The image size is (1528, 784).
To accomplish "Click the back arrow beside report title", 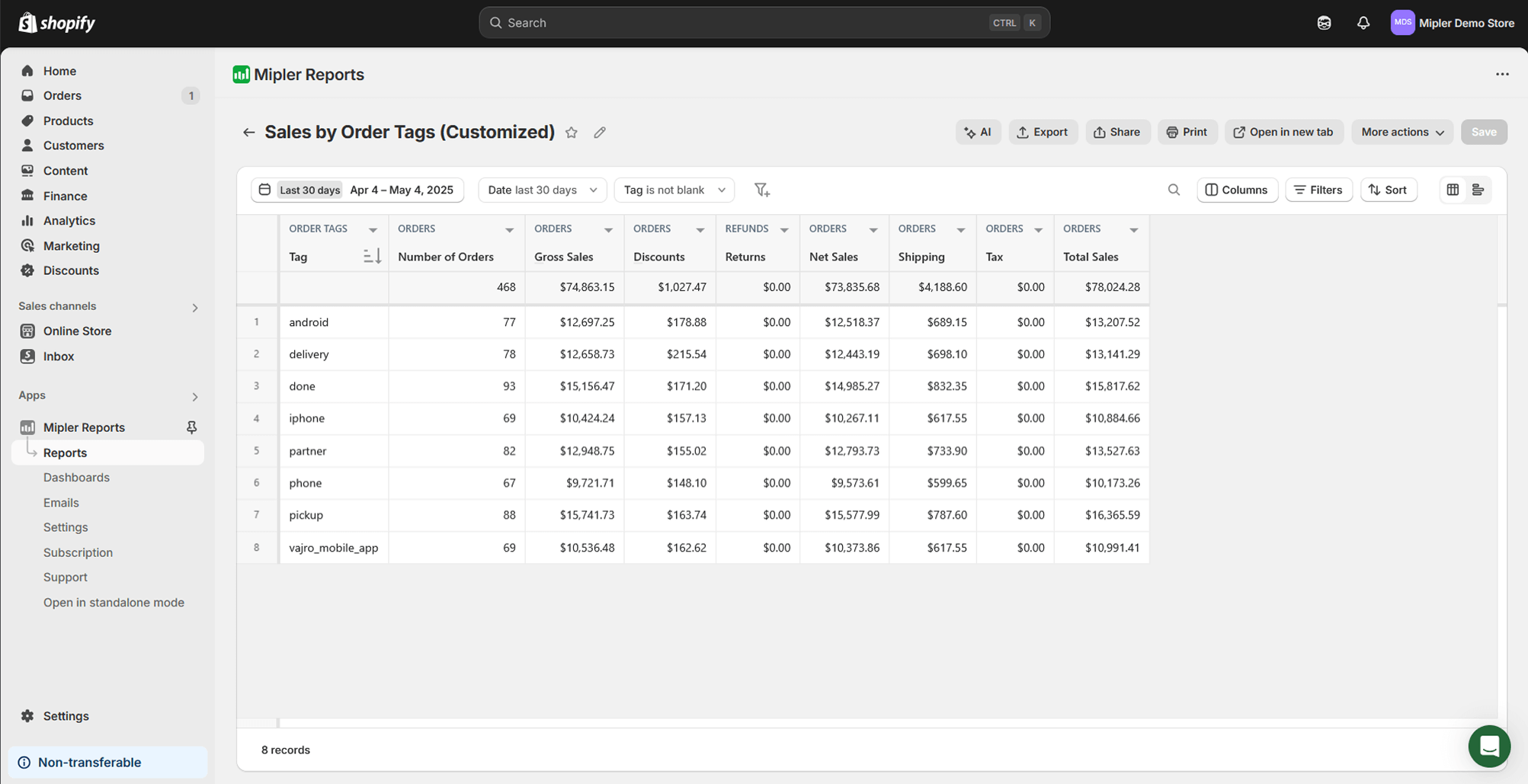I will coord(248,133).
